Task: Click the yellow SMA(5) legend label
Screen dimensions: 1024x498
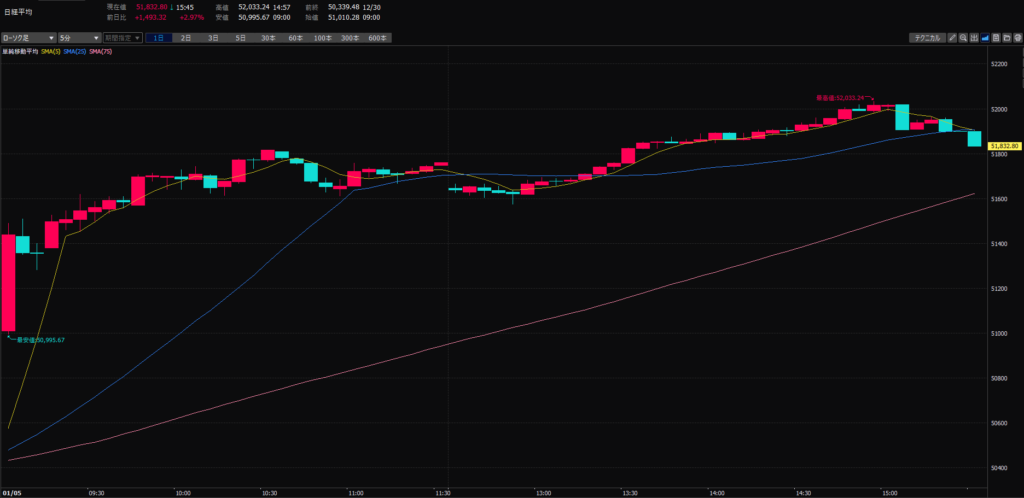Action: coord(51,50)
